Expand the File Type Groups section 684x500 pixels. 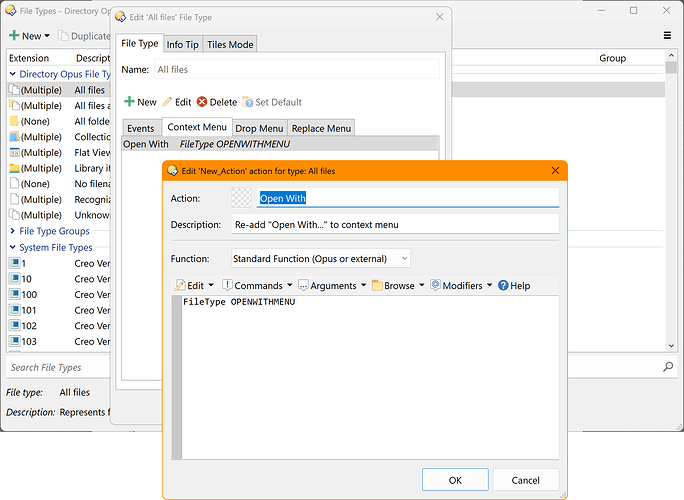coord(13,231)
